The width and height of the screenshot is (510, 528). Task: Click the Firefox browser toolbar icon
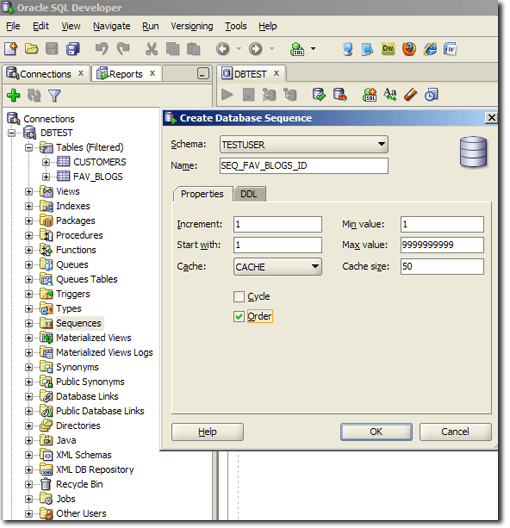(x=409, y=49)
